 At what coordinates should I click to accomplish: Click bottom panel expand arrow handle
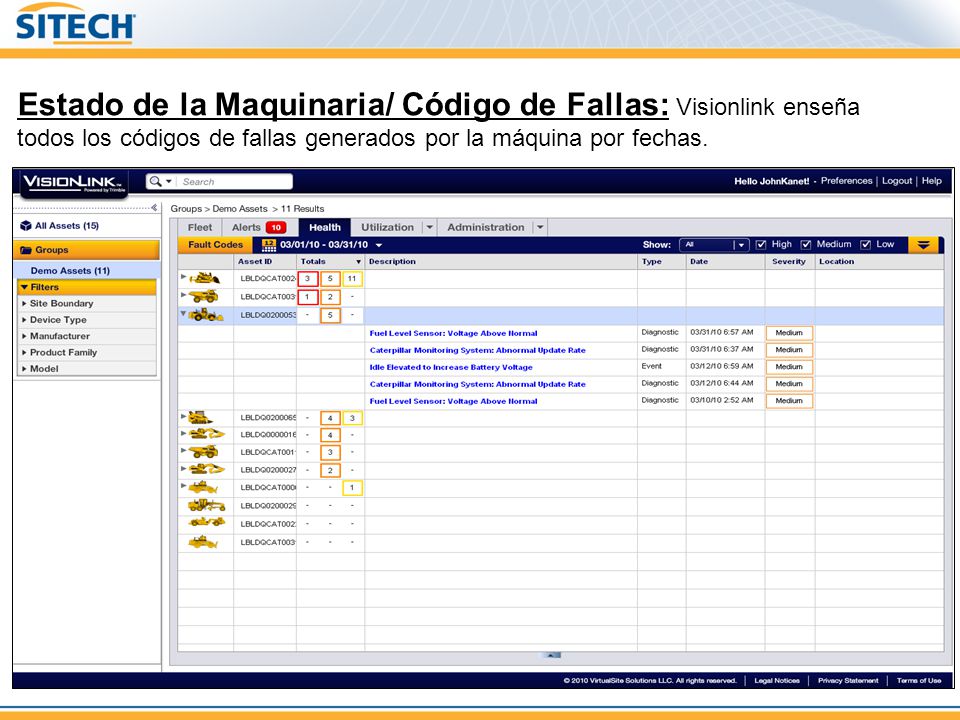(550, 655)
